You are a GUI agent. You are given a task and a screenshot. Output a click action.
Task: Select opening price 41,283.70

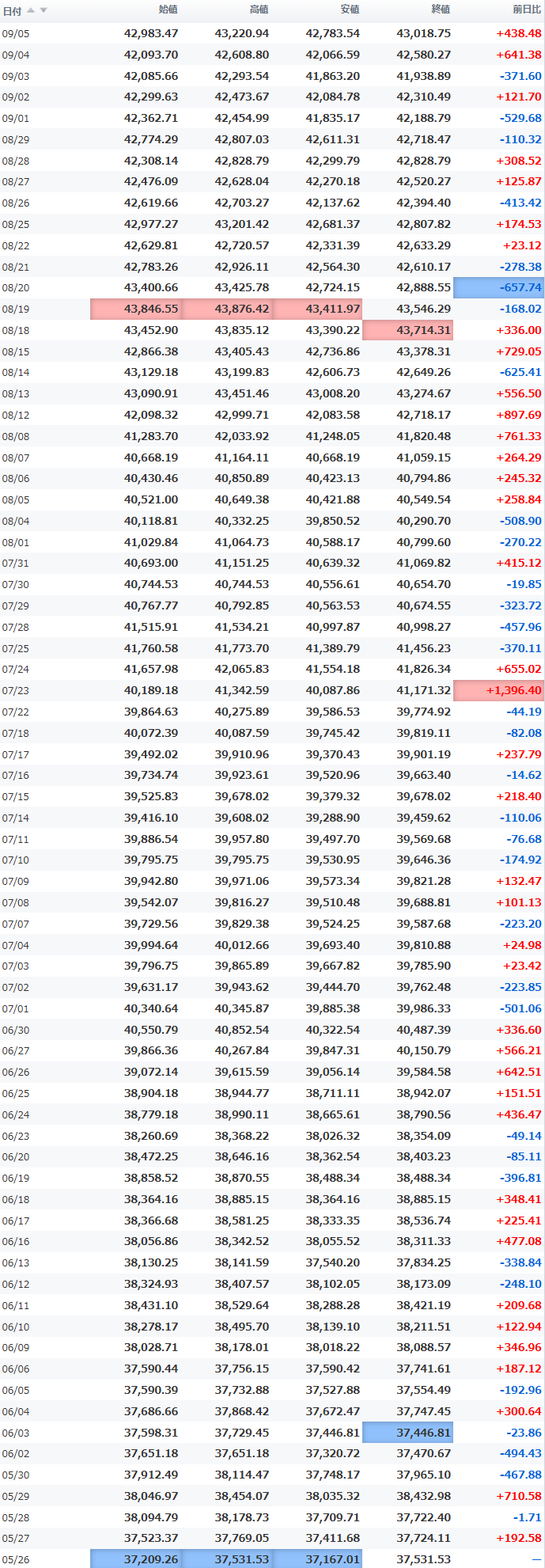(x=151, y=437)
